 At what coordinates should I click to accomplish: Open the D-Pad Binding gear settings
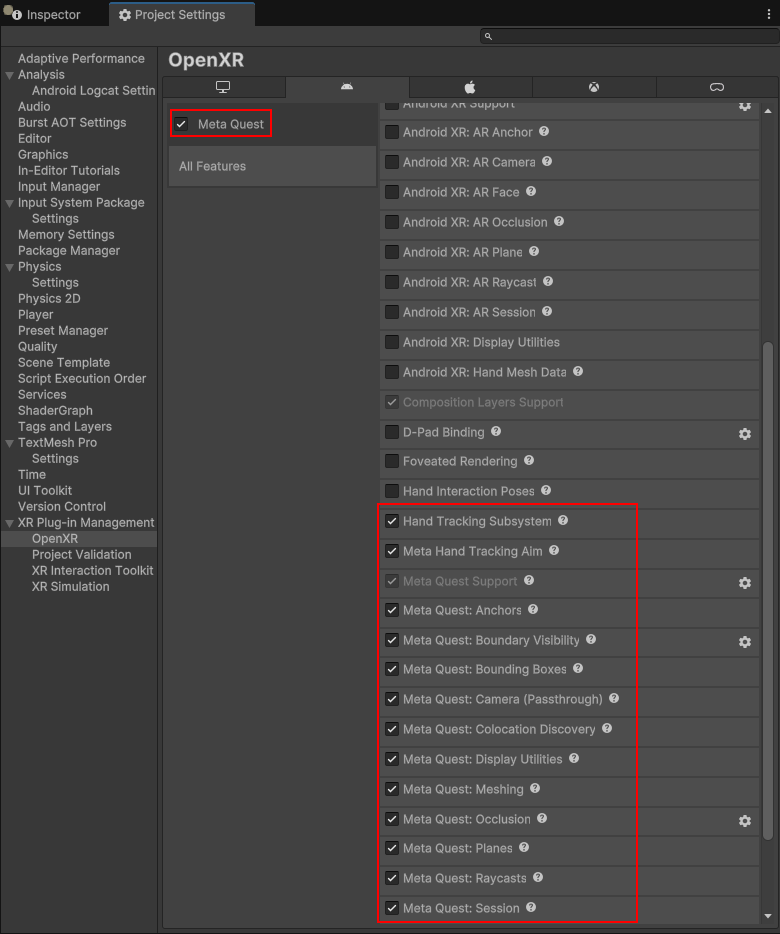point(745,434)
